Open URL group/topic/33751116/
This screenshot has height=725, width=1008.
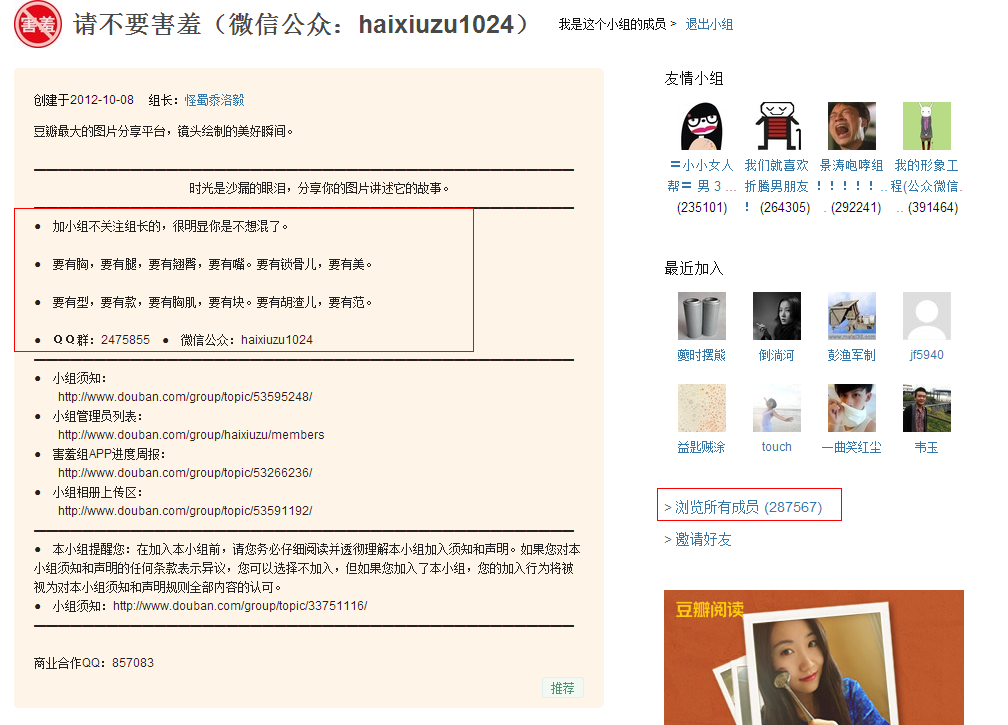(x=240, y=605)
